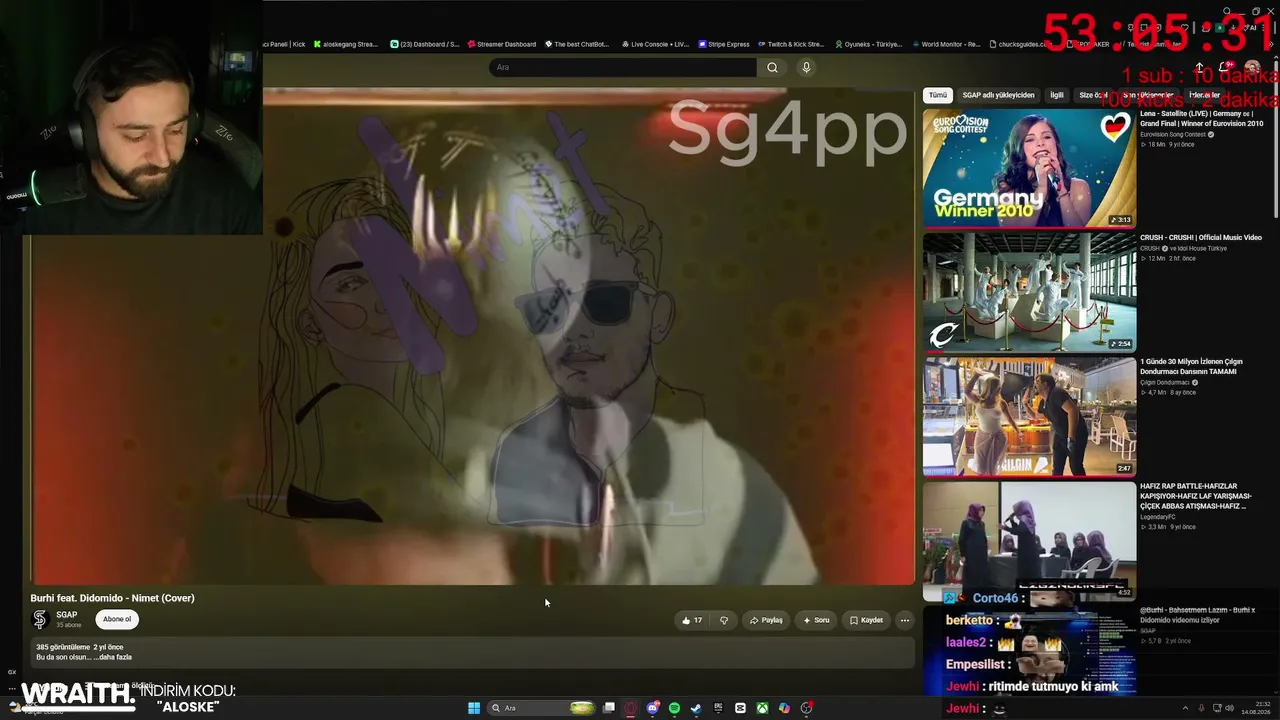The image size is (1280, 720).
Task: Click the 1 Günde 30 Milyon İzlenen title
Action: [x=1191, y=367]
